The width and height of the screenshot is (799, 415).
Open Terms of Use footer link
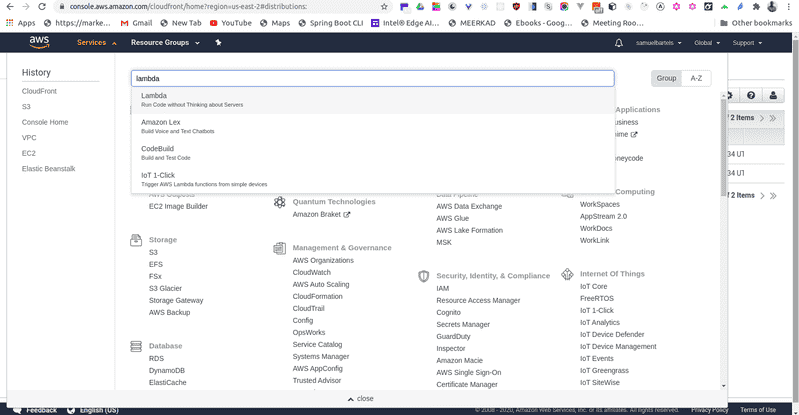[758, 410]
